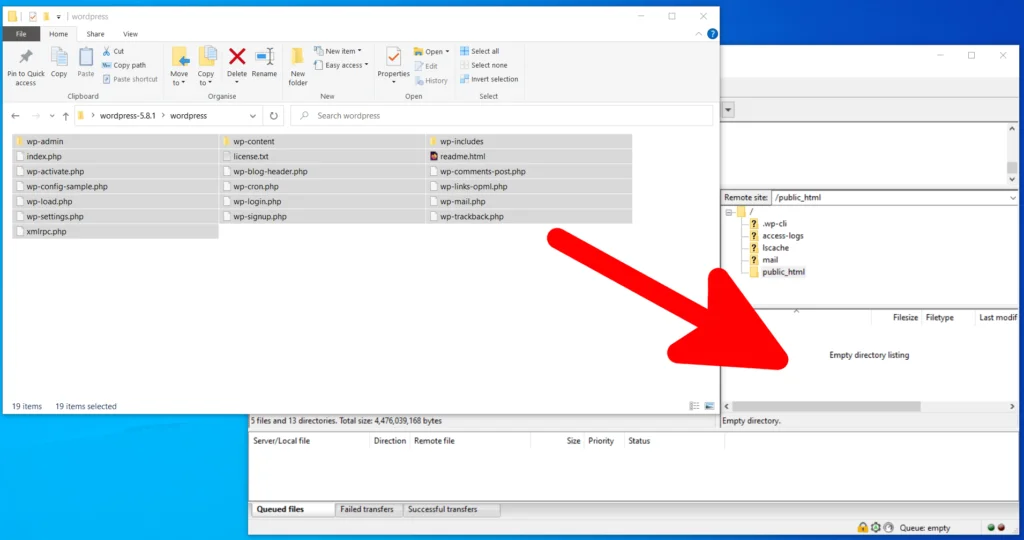Go back in Explorer navigation
Viewport: 1024px width, 540px height.
click(x=16, y=116)
